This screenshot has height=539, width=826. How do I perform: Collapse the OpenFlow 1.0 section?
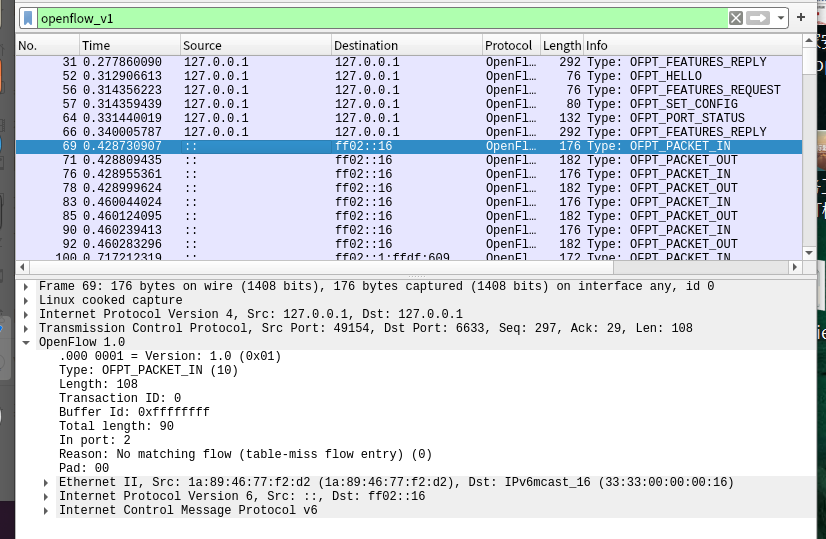point(26,342)
